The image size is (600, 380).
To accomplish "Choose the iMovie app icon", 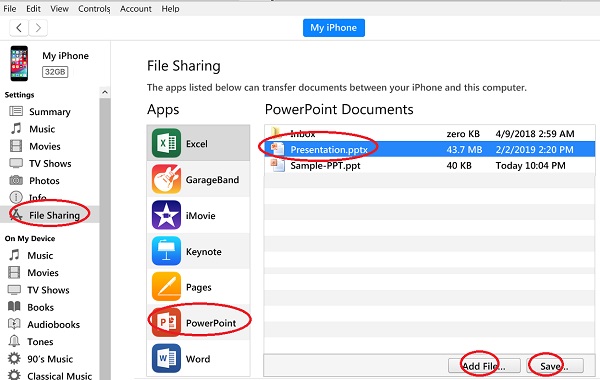I will click(166, 215).
